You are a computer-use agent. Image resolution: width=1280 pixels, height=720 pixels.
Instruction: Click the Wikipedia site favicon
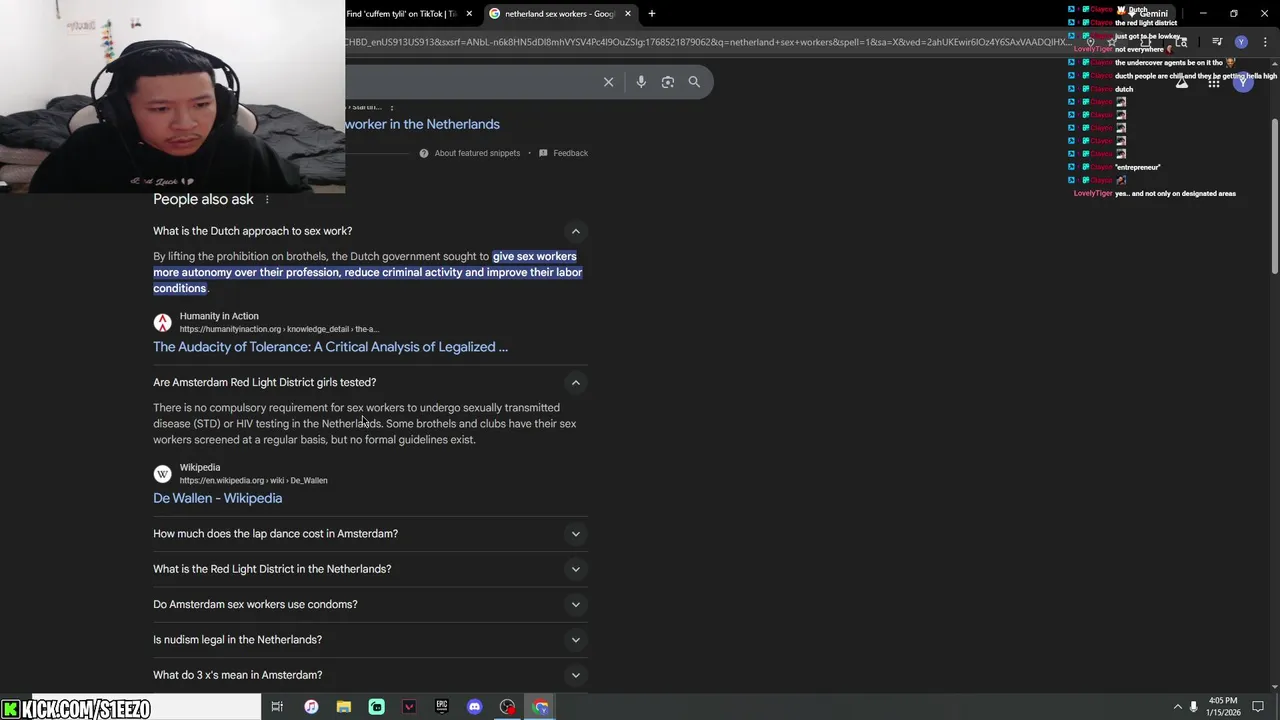[x=162, y=474]
